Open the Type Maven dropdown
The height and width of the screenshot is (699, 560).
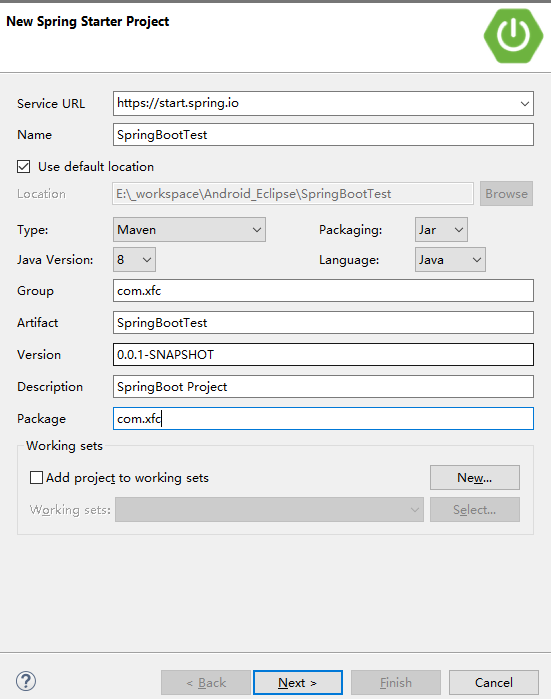(x=189, y=230)
